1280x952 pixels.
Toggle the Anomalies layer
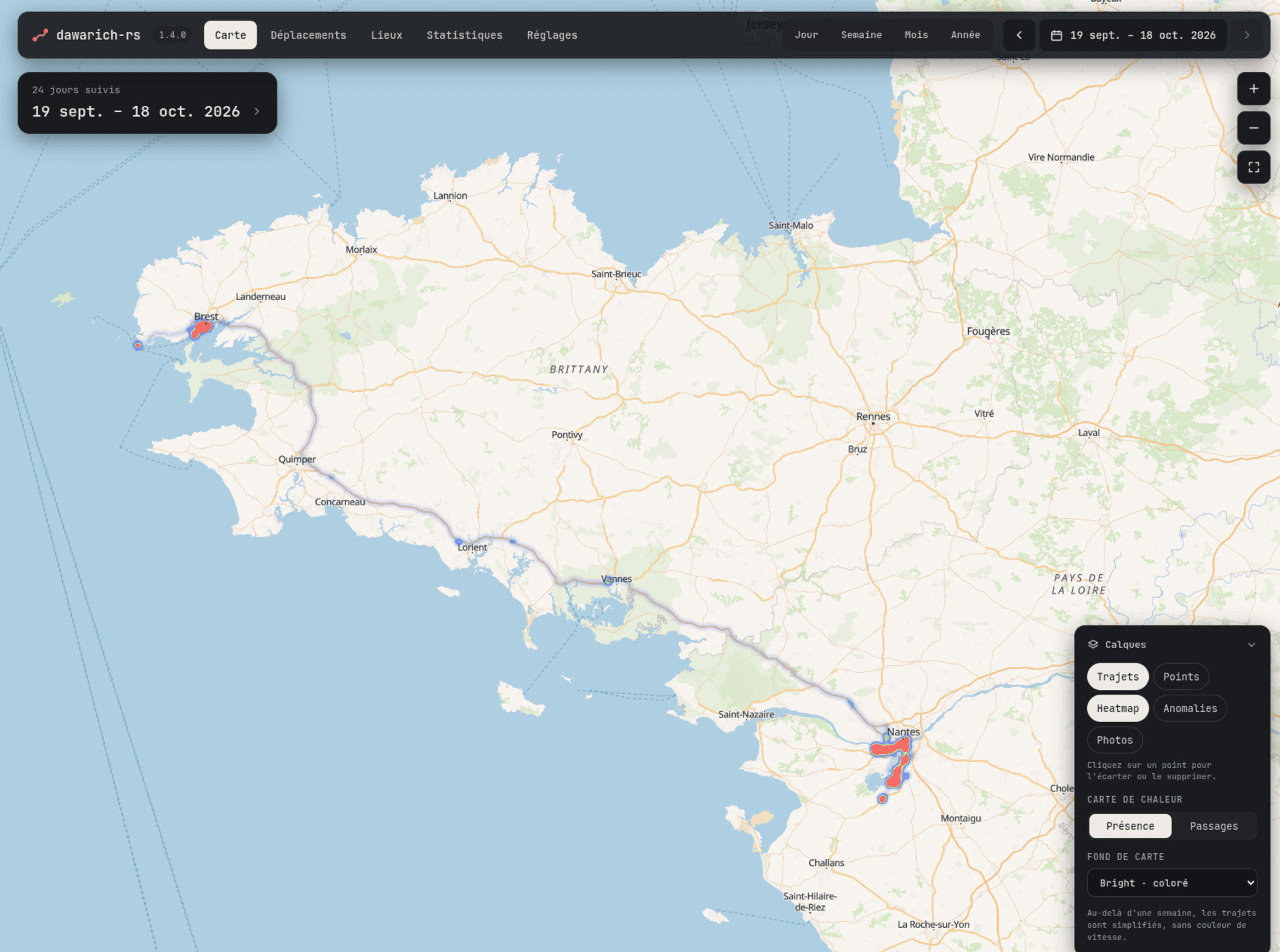tap(1190, 708)
